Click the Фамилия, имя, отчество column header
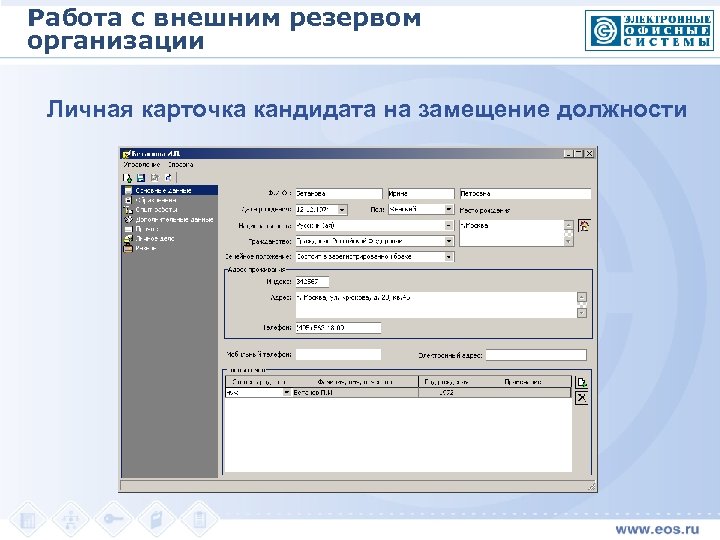This screenshot has height=540, width=720. tap(355, 382)
